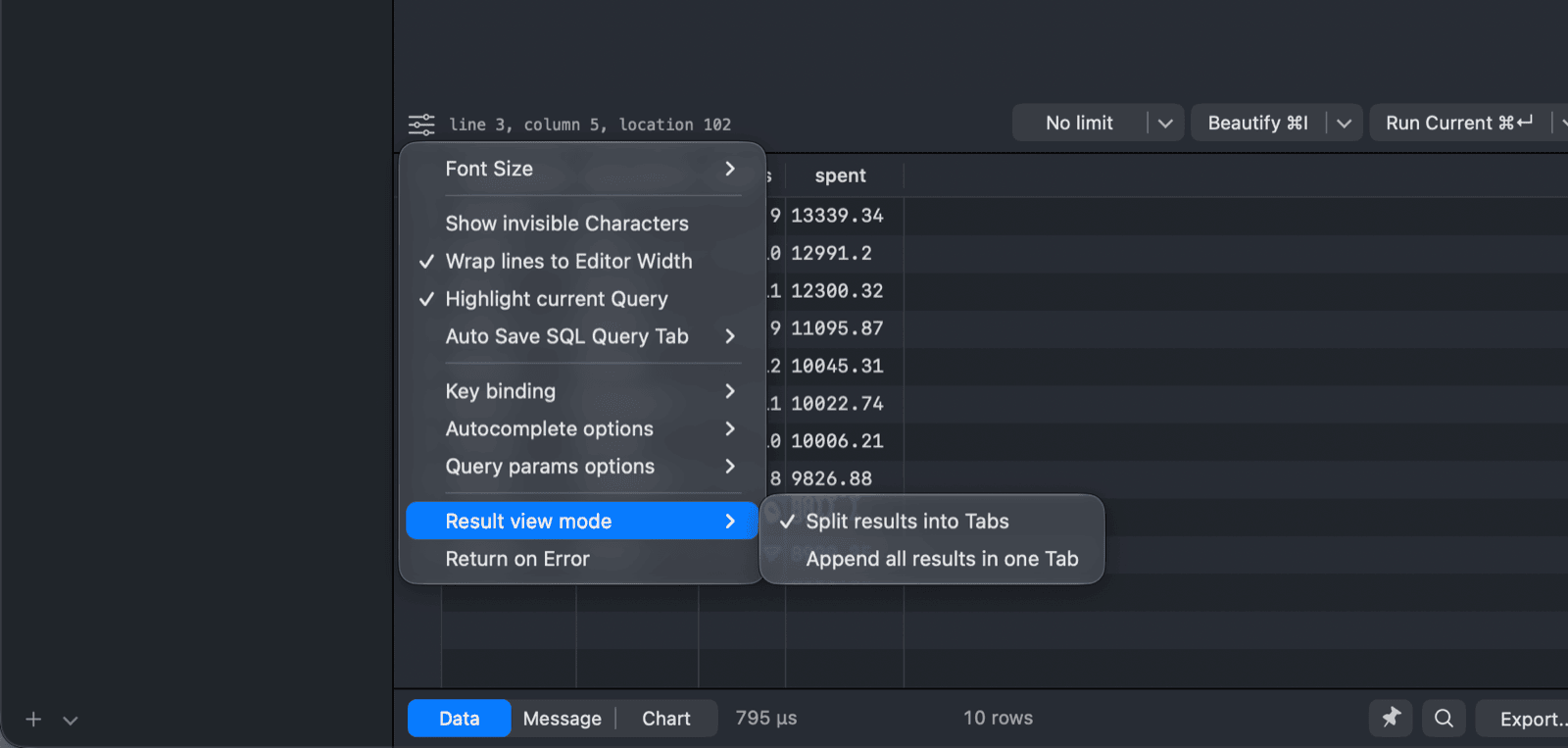1568x748 pixels.
Task: Expand Auto Save SQL Query Tab submenu
Action: [582, 336]
